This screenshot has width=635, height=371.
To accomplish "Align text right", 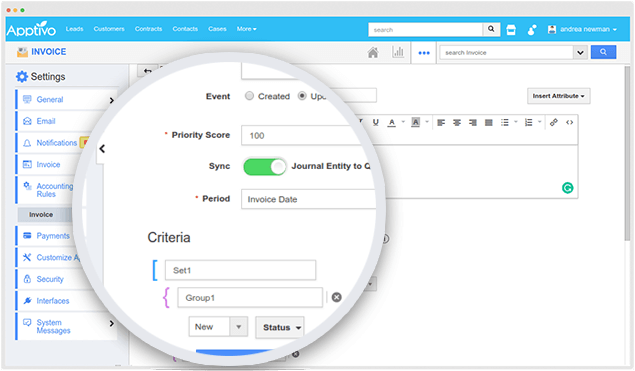I will 473,123.
